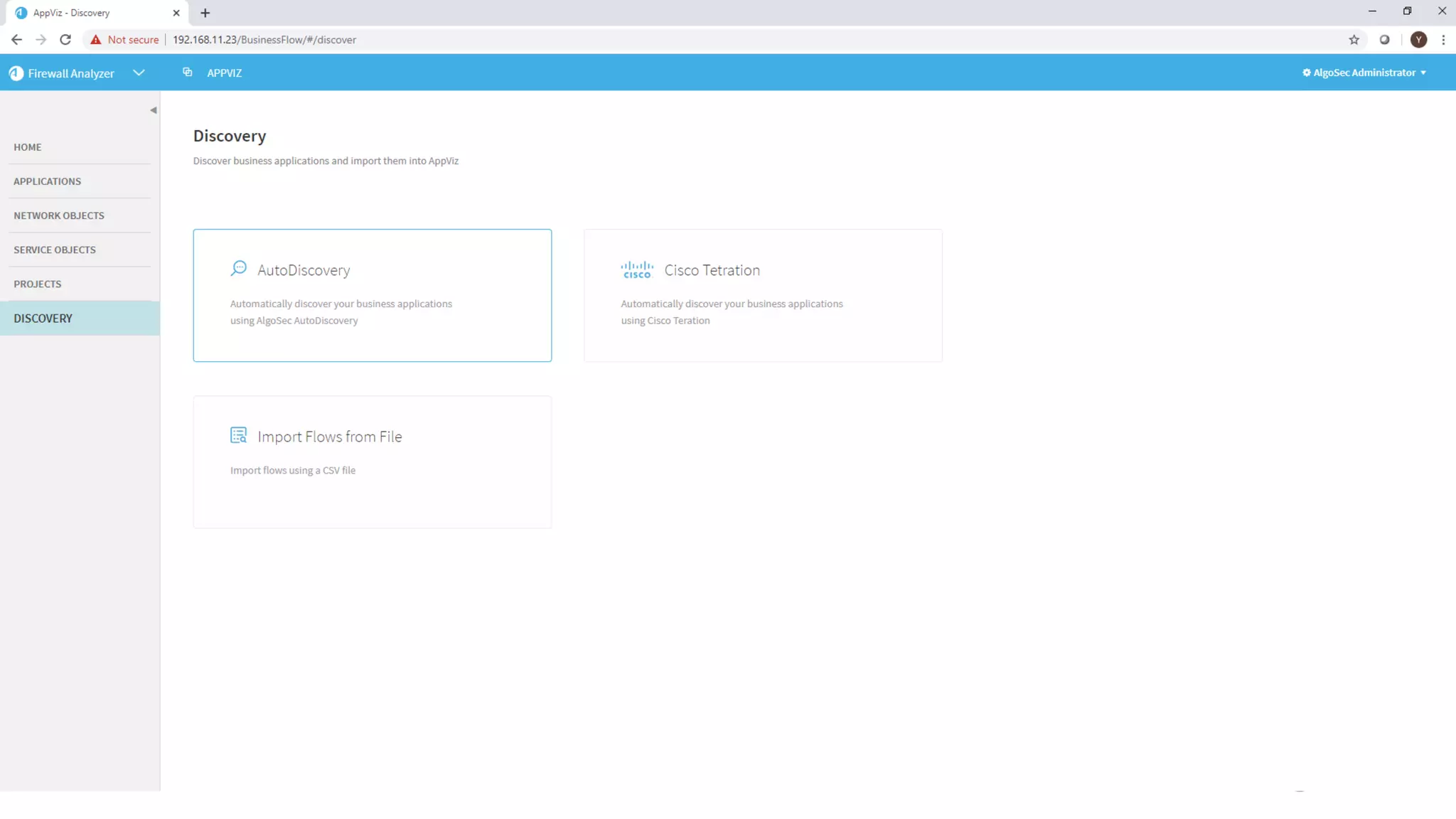Expand the Firewall Analyzer product chevron
This screenshot has width=1456, height=819.
click(139, 73)
